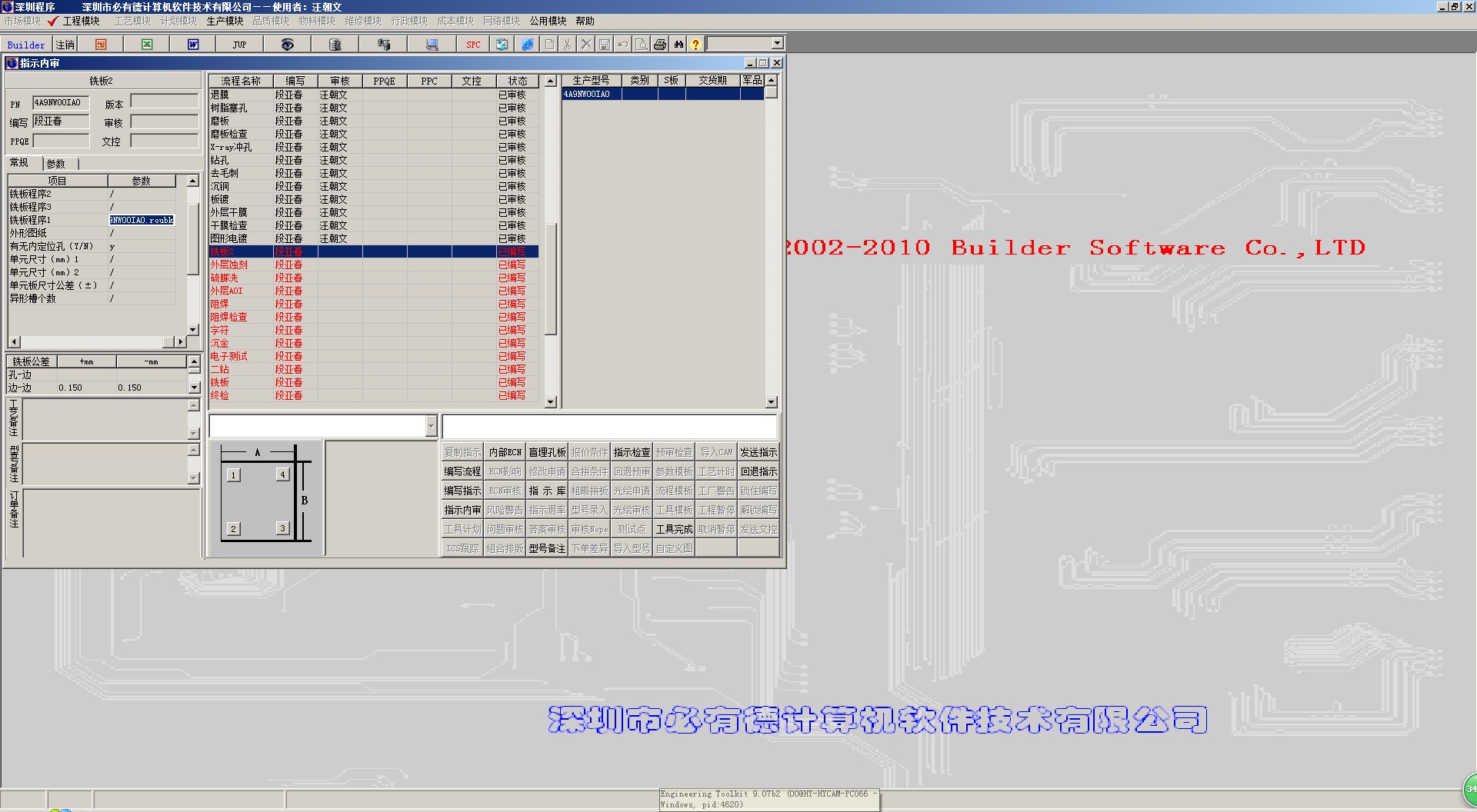The image size is (1477, 812).
Task: Launch the Word icon in toolbar
Action: 193,45
